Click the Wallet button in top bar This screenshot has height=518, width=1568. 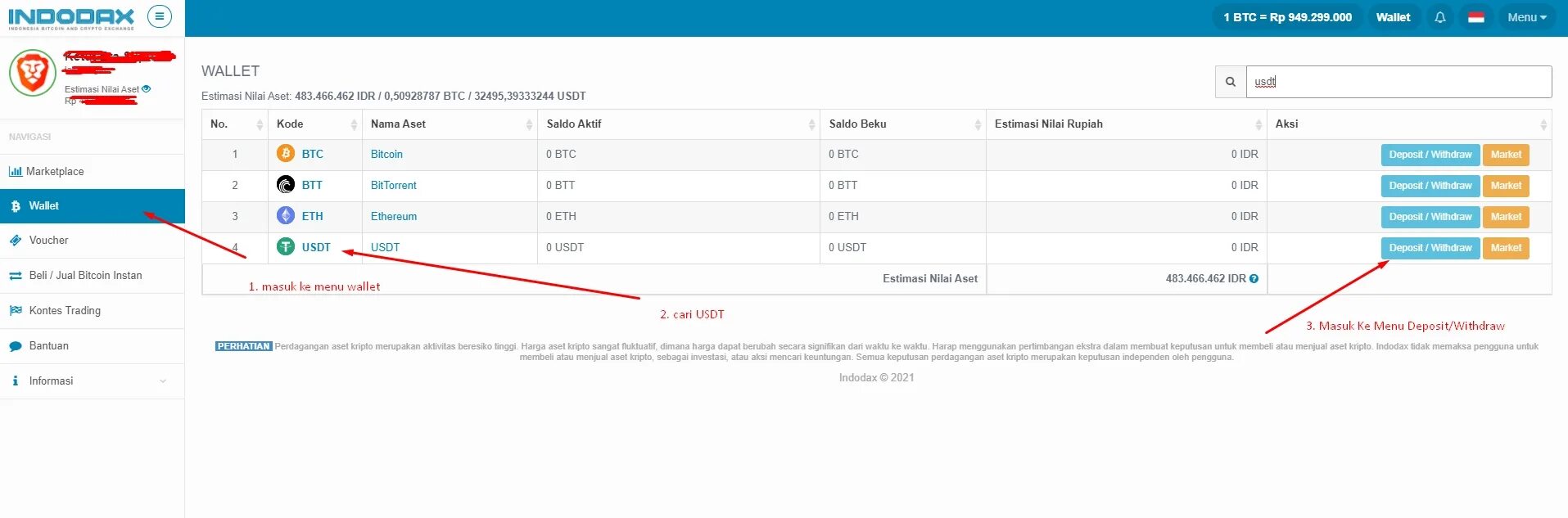(x=1393, y=17)
